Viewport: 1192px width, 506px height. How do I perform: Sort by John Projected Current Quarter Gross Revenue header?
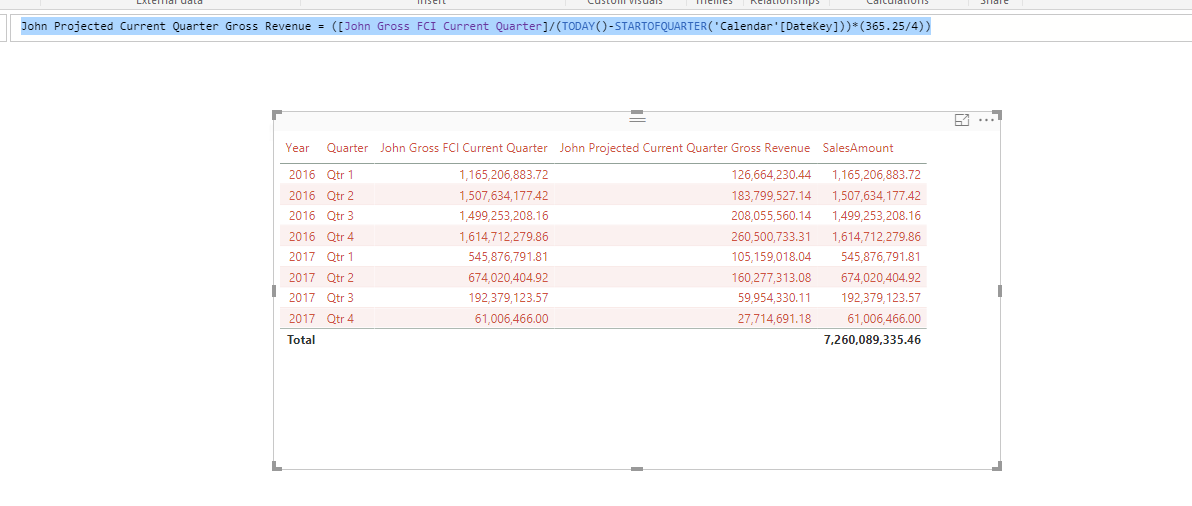click(685, 147)
